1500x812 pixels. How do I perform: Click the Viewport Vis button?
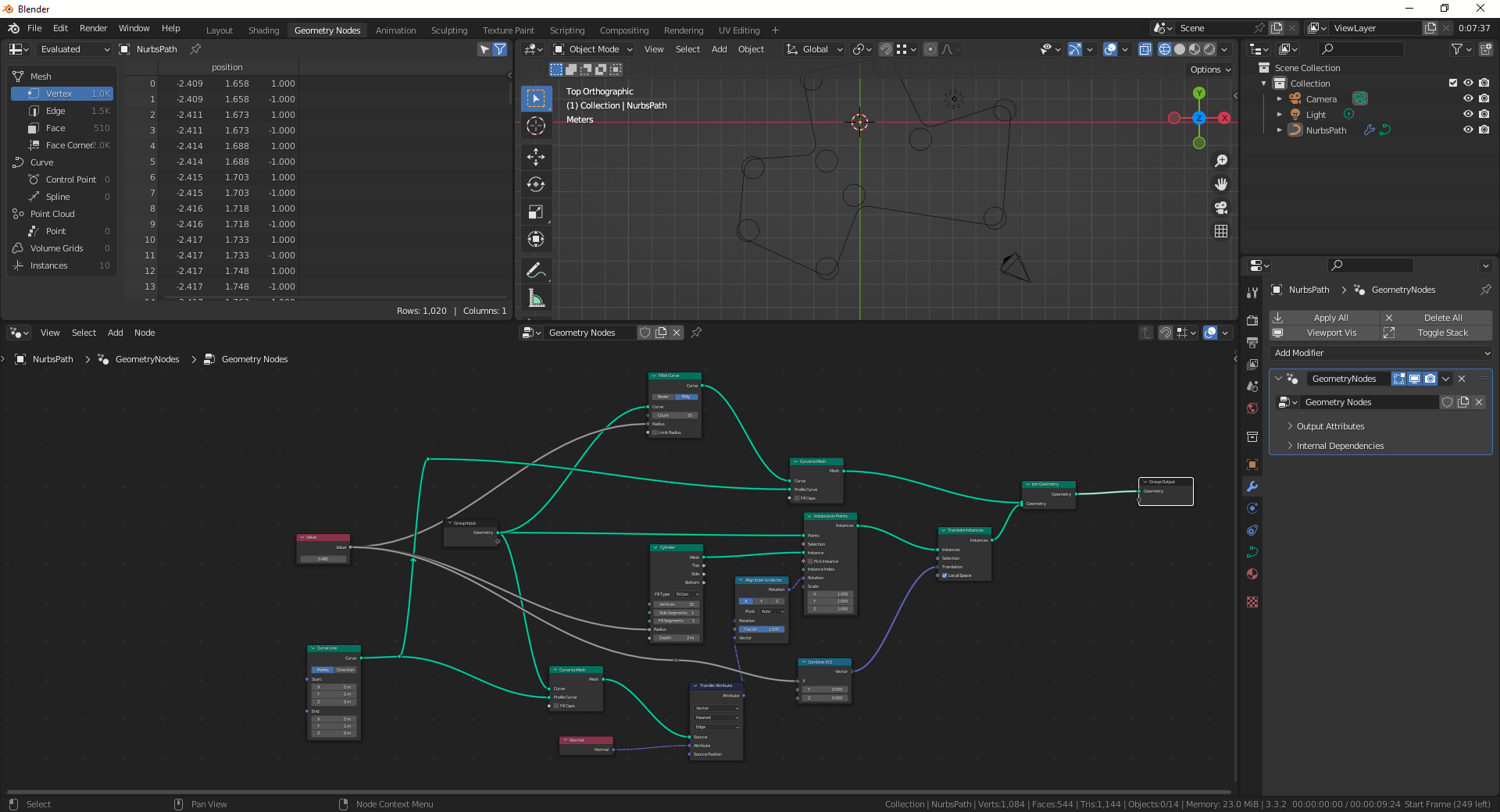[x=1324, y=333]
